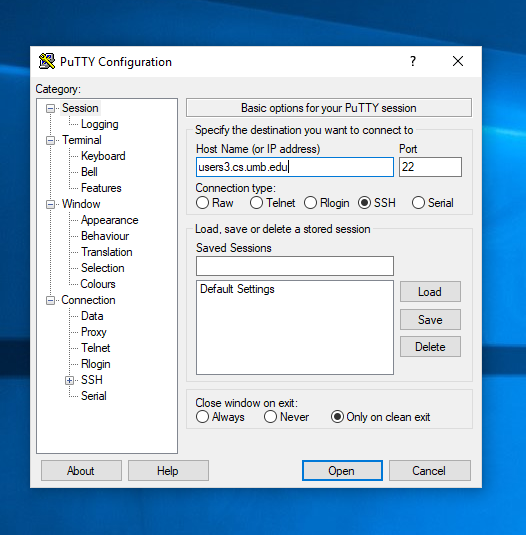Collapse the Window tree node
The height and width of the screenshot is (535, 526).
click(x=50, y=204)
